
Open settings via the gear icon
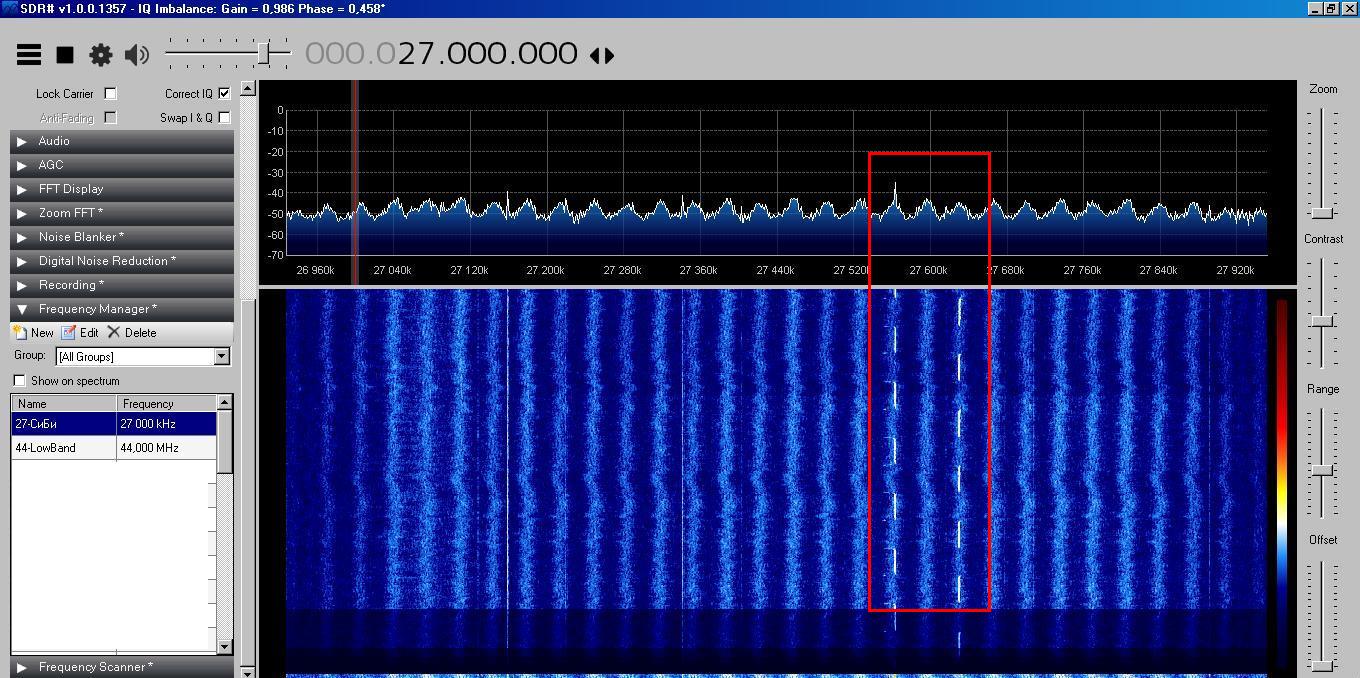pos(101,55)
